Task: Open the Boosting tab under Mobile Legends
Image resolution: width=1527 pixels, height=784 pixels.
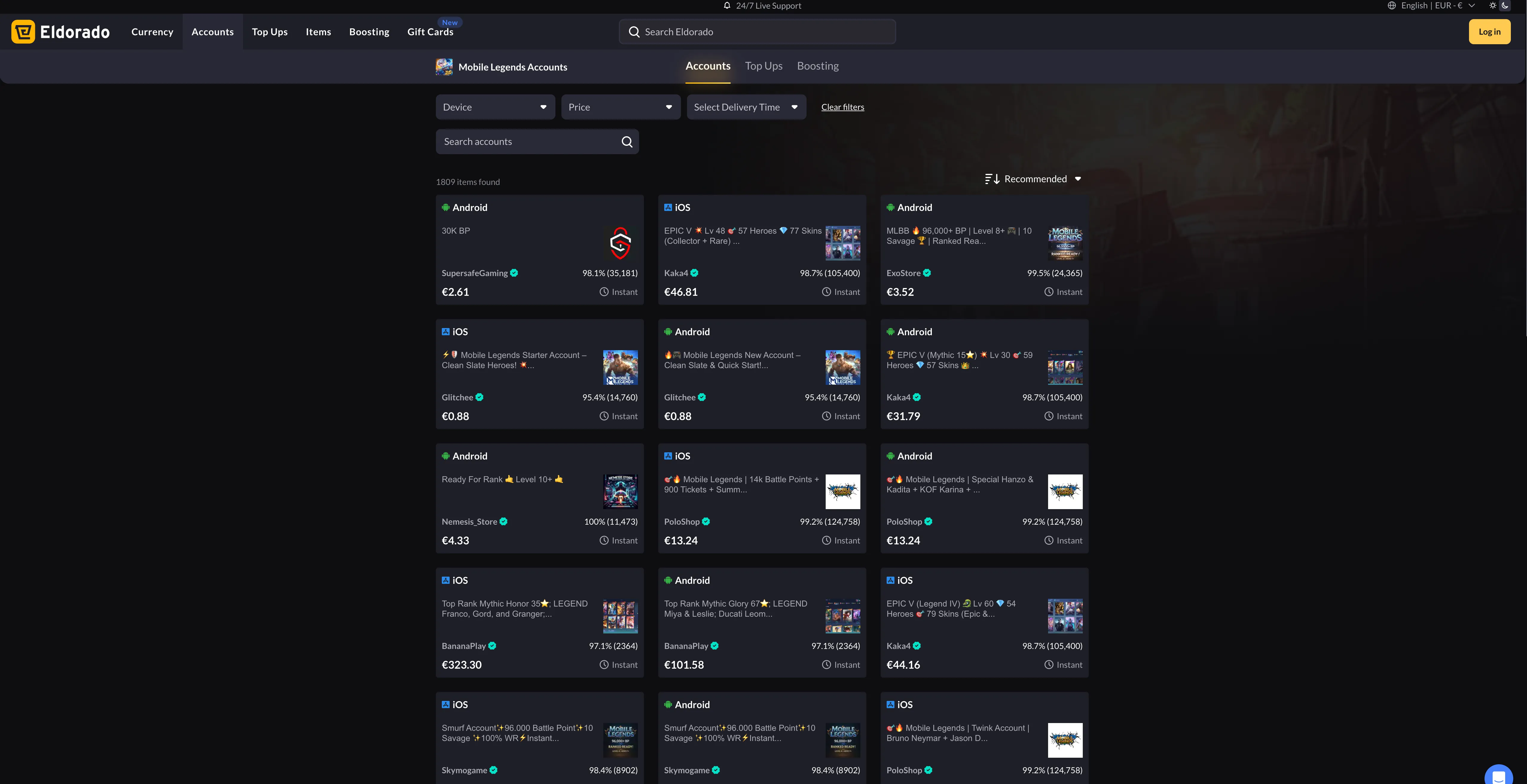Action: pyautogui.click(x=817, y=66)
